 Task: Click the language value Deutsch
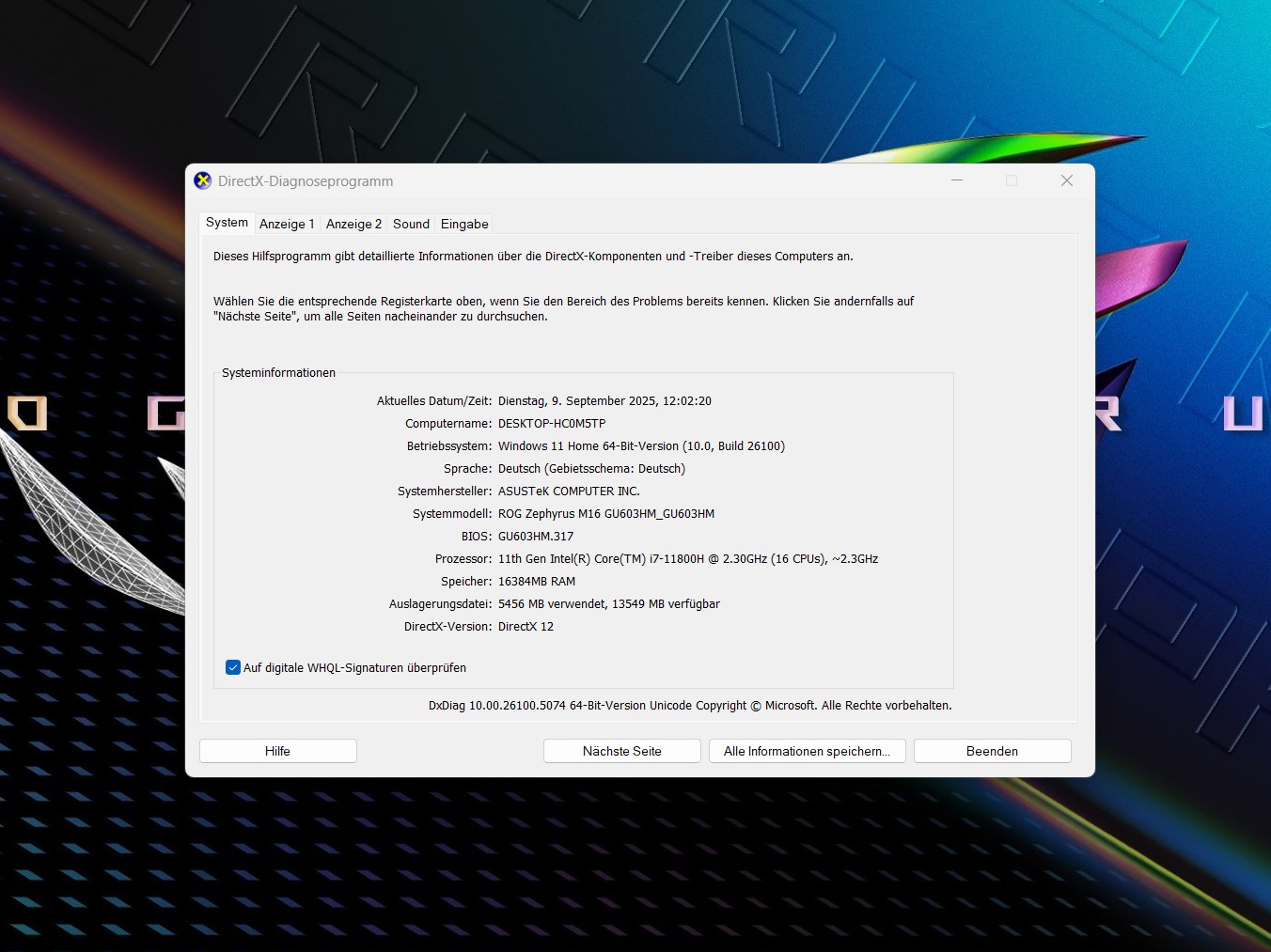point(591,469)
